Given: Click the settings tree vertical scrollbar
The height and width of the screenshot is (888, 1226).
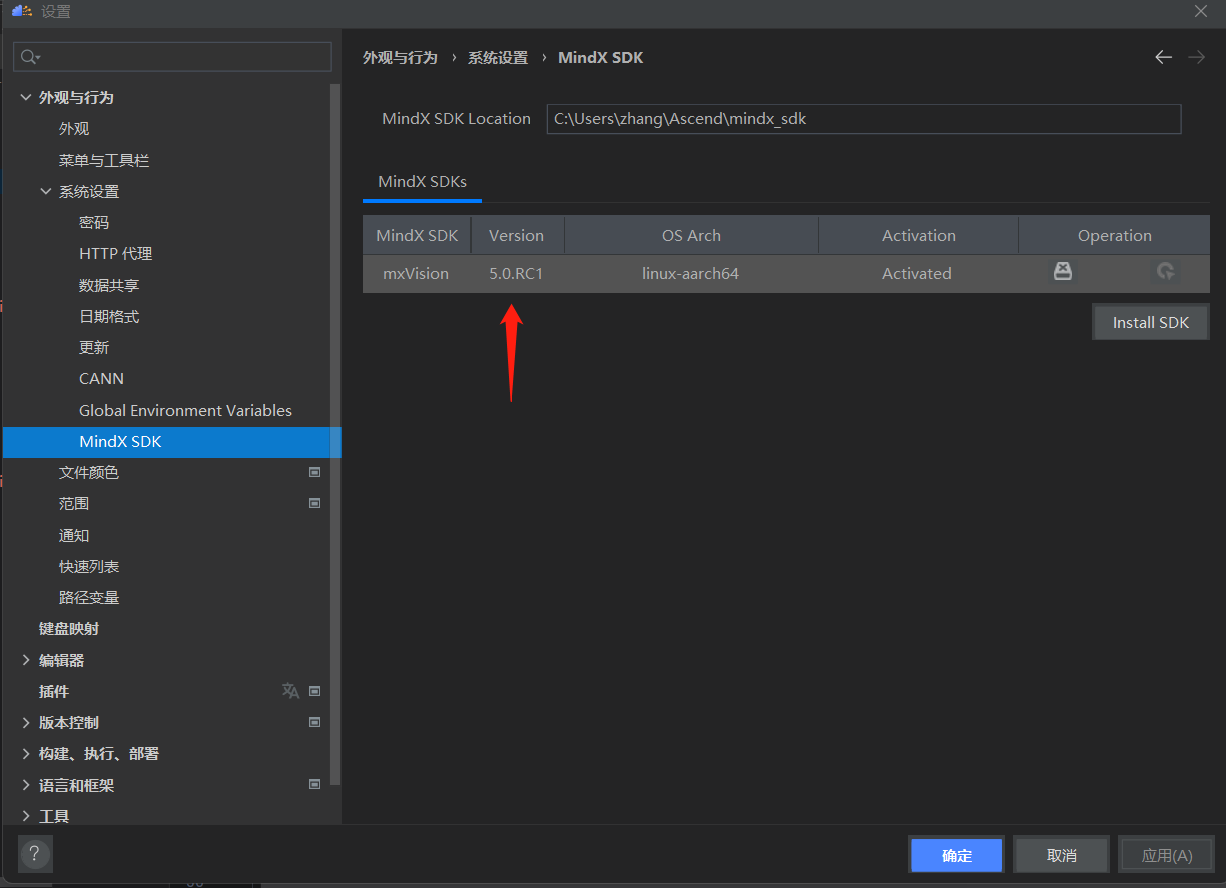Looking at the screenshot, I should [x=336, y=435].
